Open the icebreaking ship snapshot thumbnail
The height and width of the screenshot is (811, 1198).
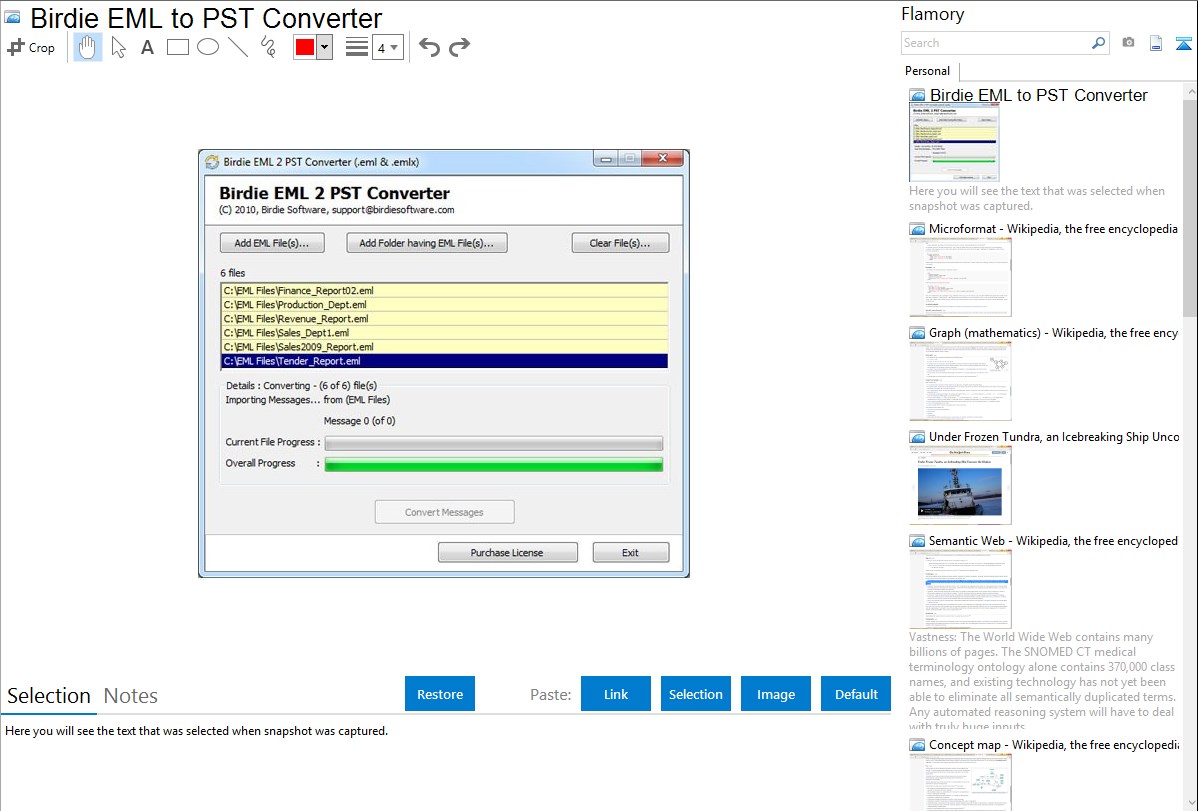point(960,485)
